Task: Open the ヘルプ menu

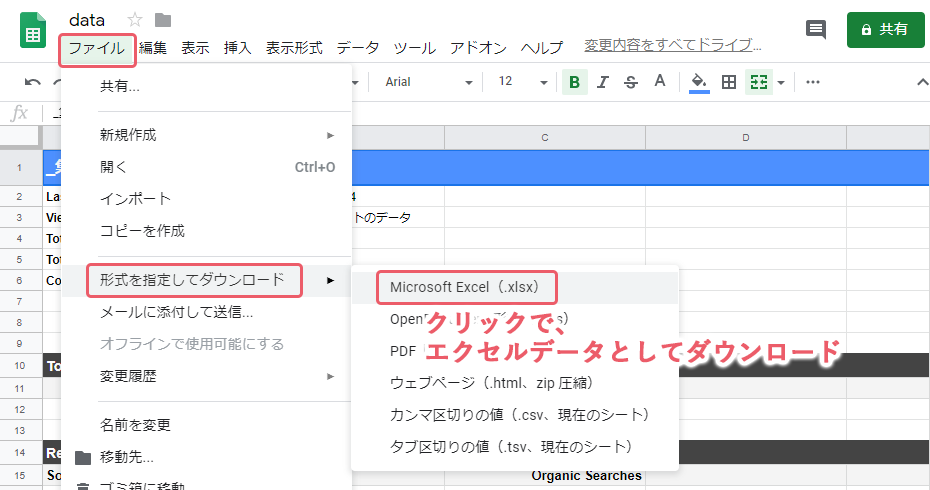Action: tap(542, 48)
